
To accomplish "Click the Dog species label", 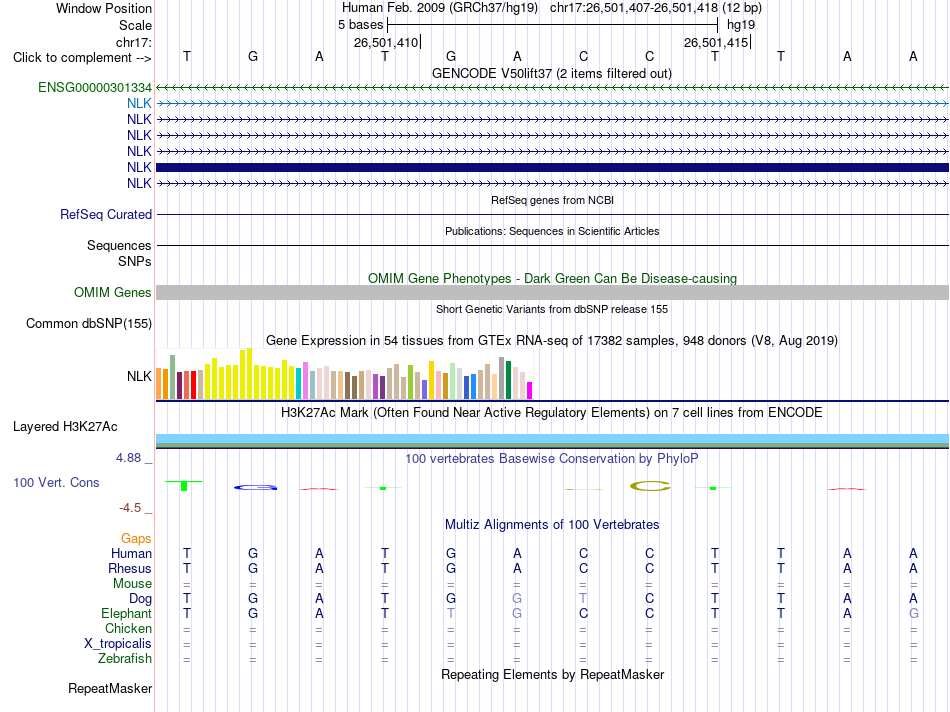I will pos(140,599).
